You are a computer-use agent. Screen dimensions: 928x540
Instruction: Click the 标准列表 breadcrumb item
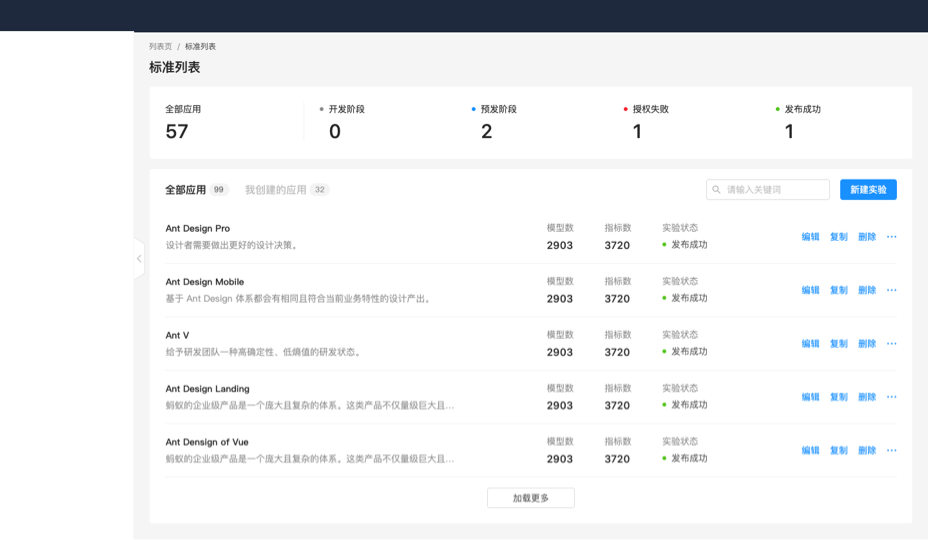[x=200, y=46]
